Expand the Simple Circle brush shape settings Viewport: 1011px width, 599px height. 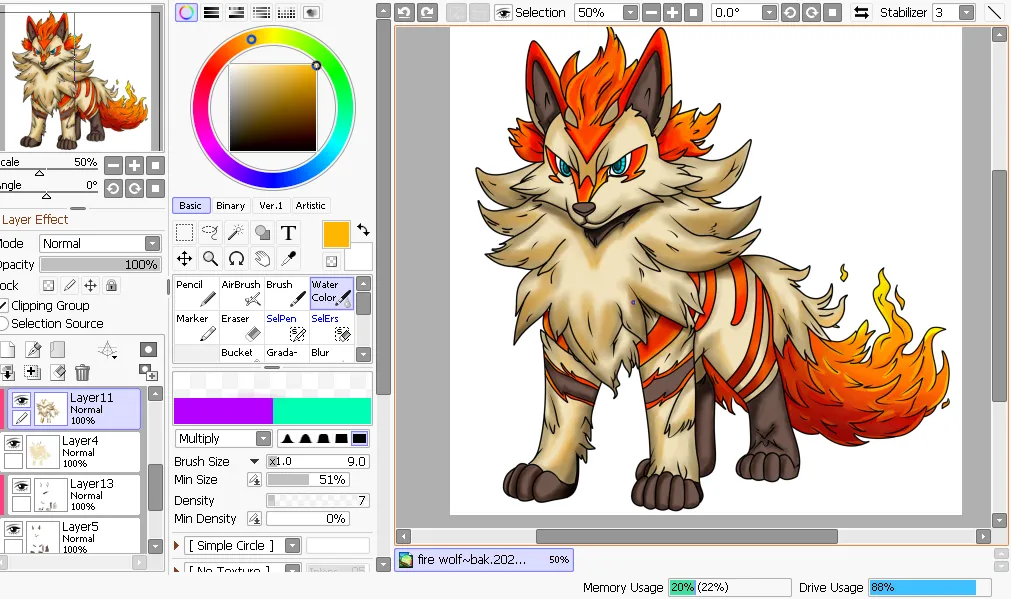click(177, 545)
